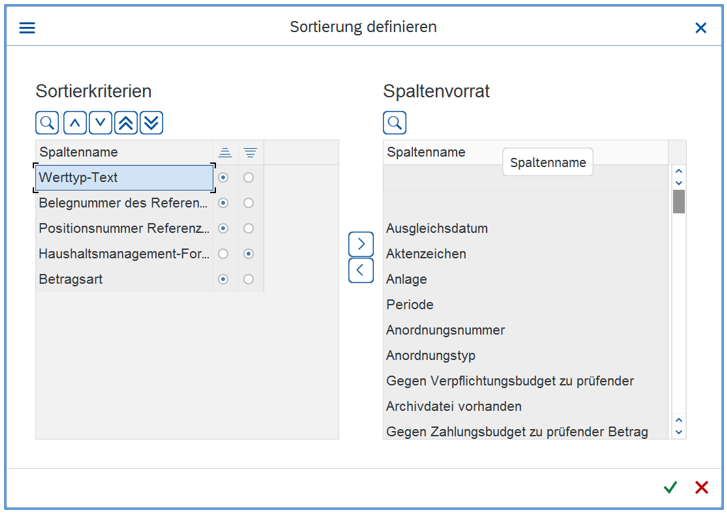
Task: Move selected sort criterion down one position
Action: pos(100,123)
